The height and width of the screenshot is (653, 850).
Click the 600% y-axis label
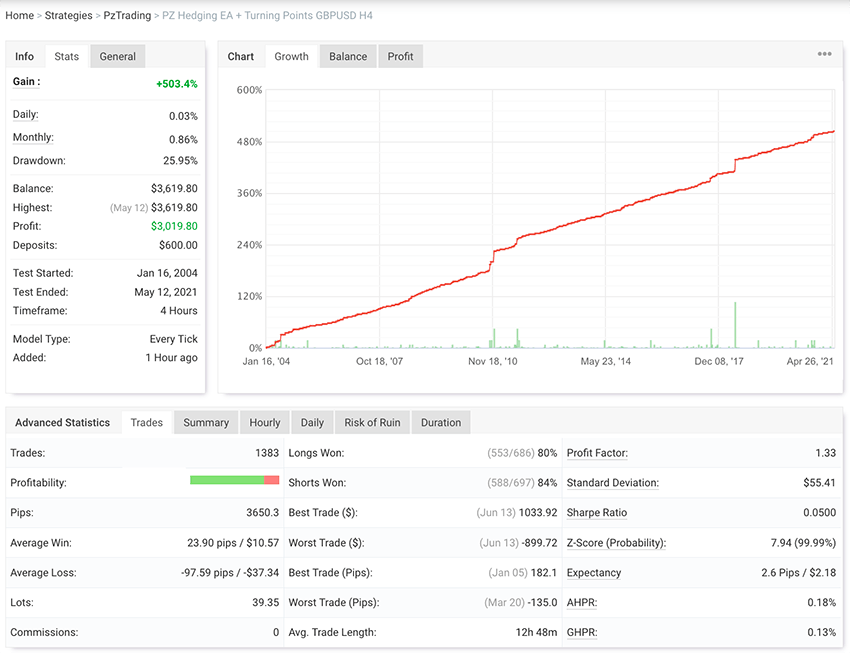(249, 90)
